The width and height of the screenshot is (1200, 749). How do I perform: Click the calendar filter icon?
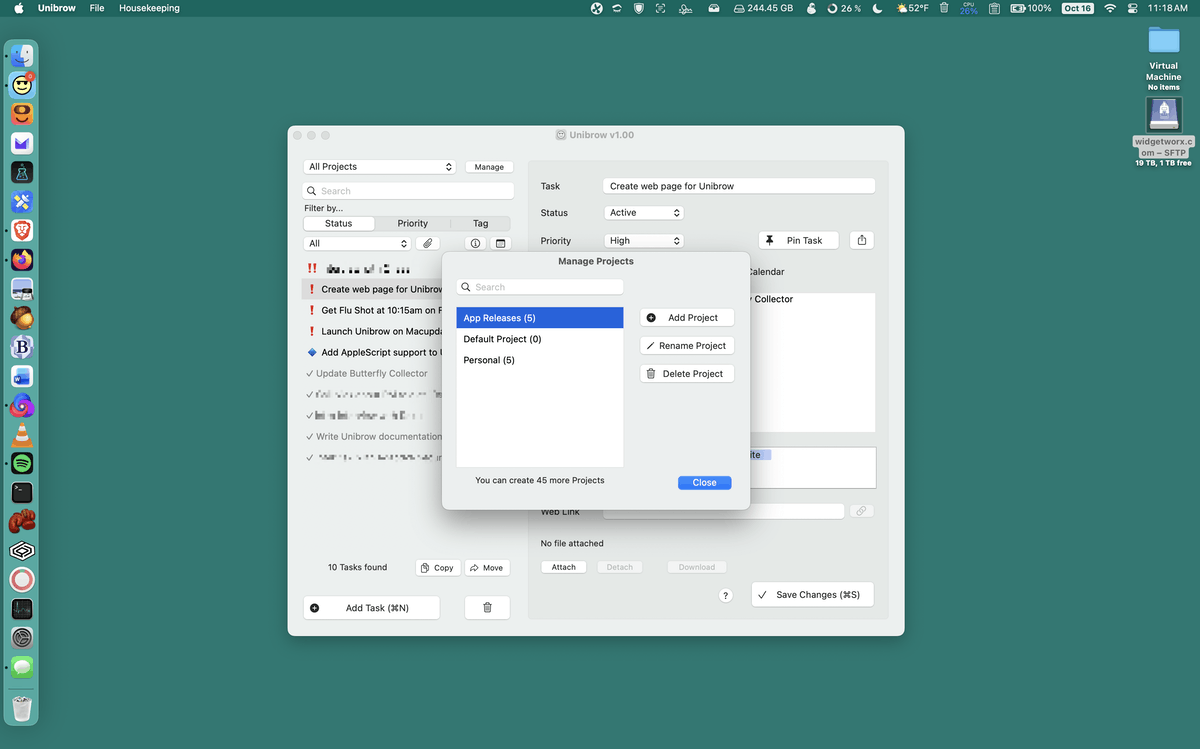501,243
